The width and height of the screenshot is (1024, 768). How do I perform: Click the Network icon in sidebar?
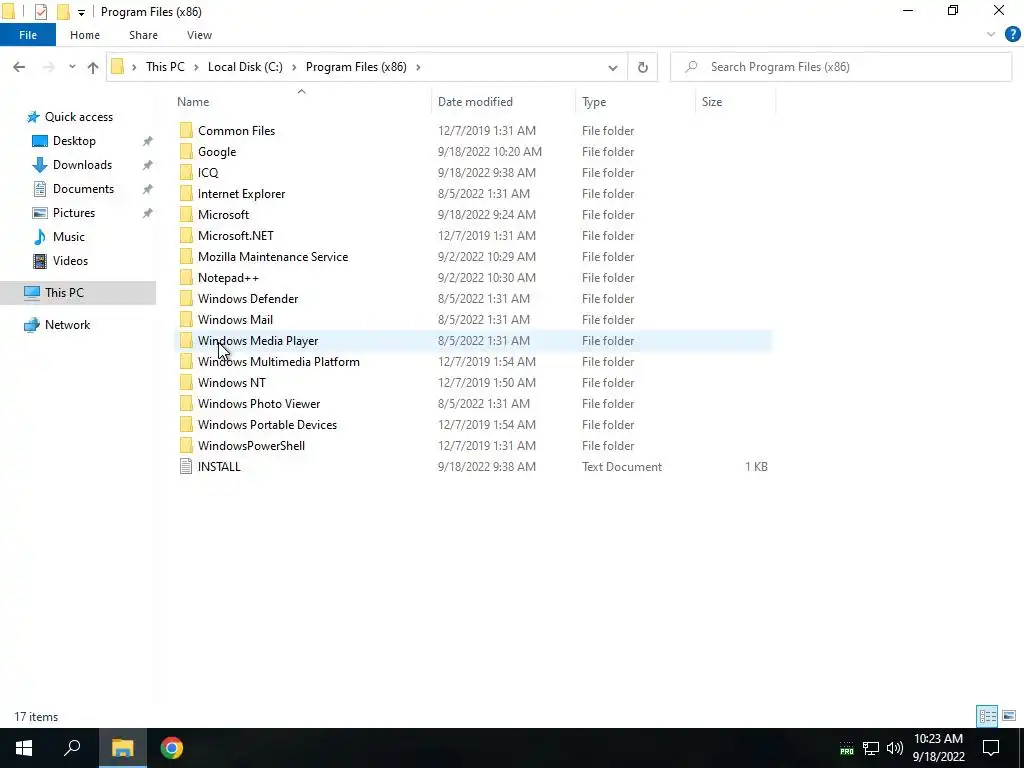(x=31, y=325)
